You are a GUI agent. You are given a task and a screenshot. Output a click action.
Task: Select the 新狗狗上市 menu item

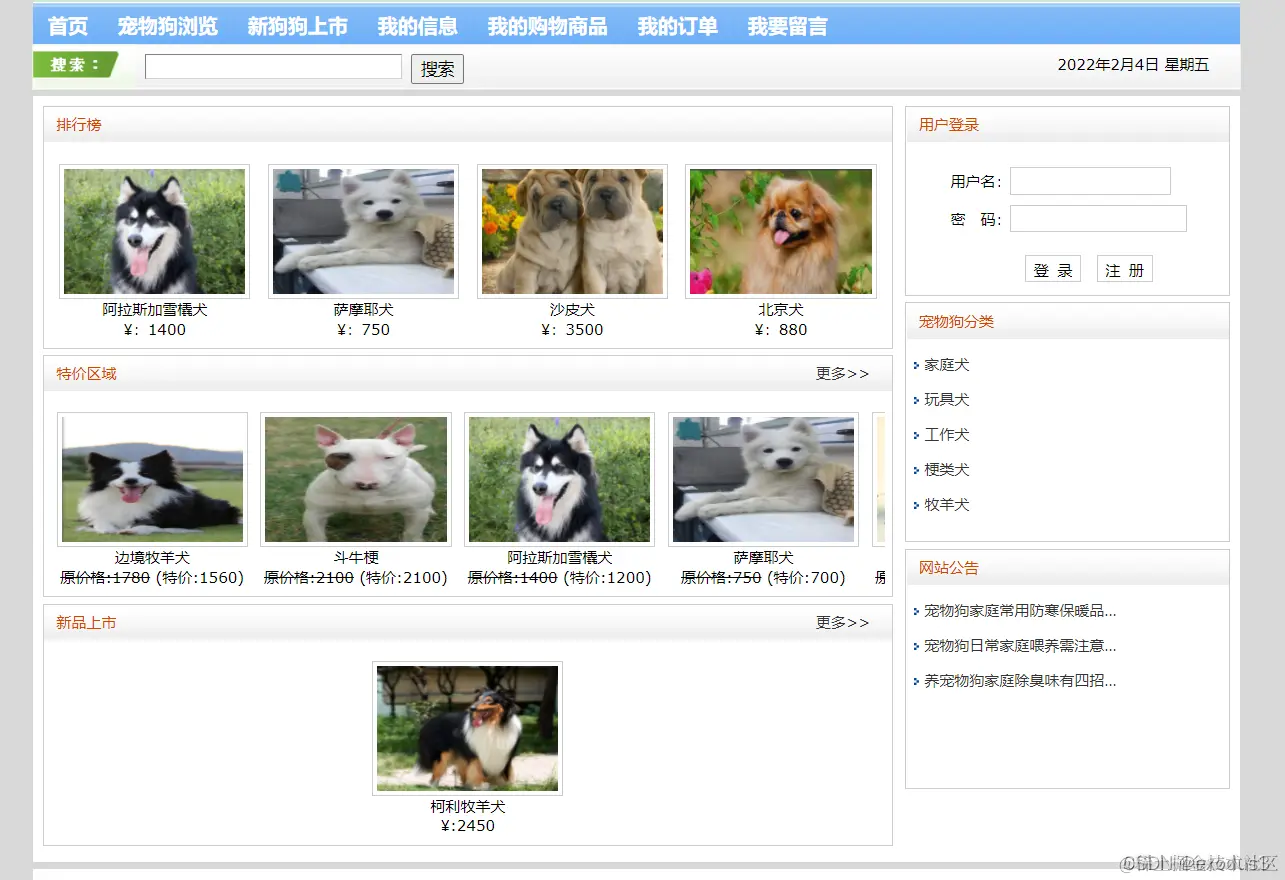[x=296, y=26]
